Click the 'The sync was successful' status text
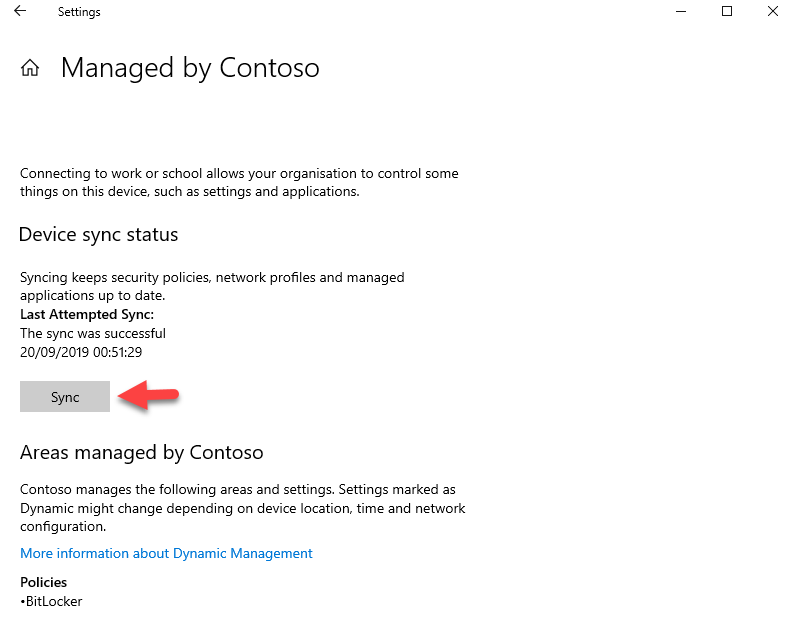 [x=93, y=334]
